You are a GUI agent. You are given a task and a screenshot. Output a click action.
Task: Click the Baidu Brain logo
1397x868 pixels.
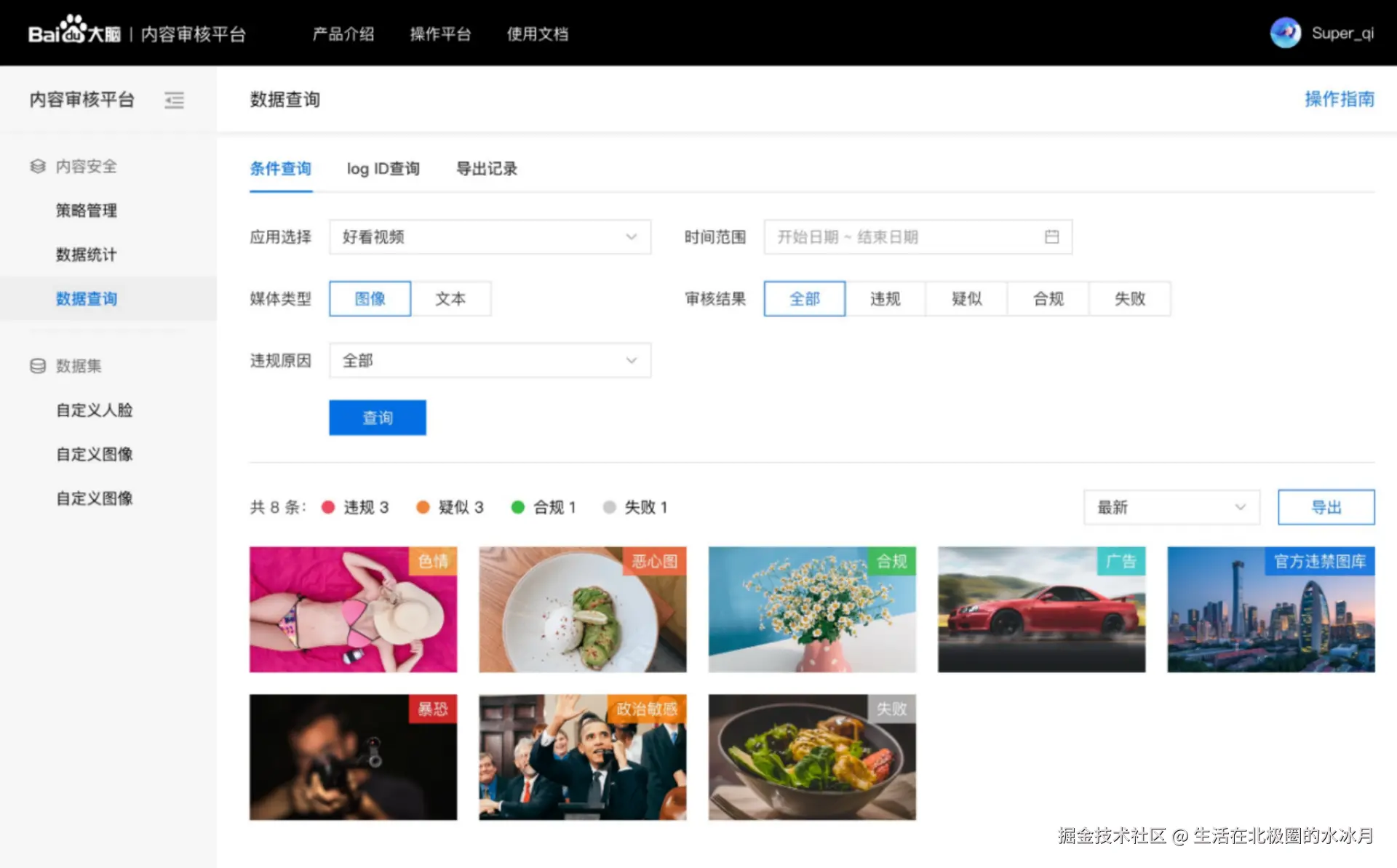coord(73,32)
